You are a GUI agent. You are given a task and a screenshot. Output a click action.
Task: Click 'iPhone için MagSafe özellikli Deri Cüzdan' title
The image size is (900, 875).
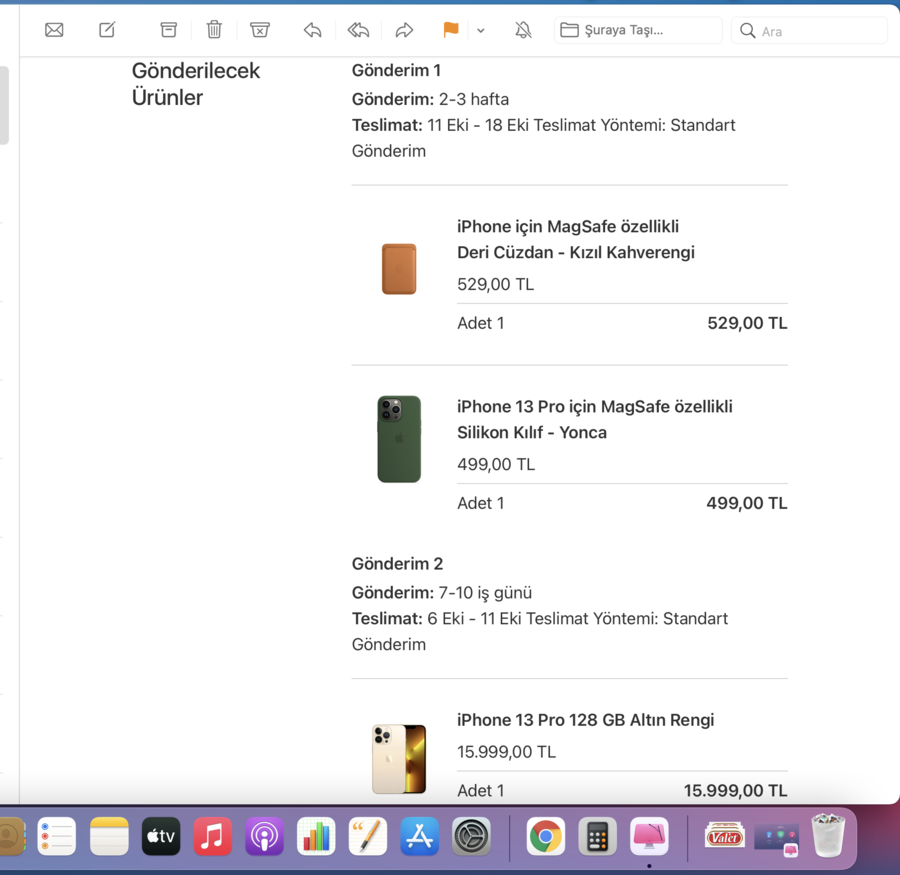[x=576, y=239]
